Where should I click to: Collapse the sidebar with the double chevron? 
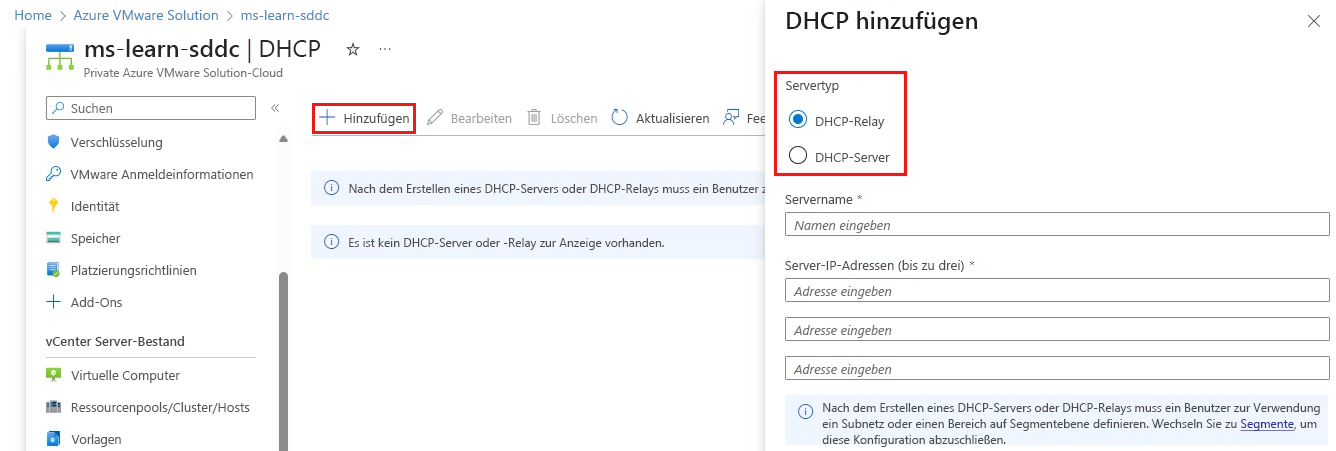[275, 108]
